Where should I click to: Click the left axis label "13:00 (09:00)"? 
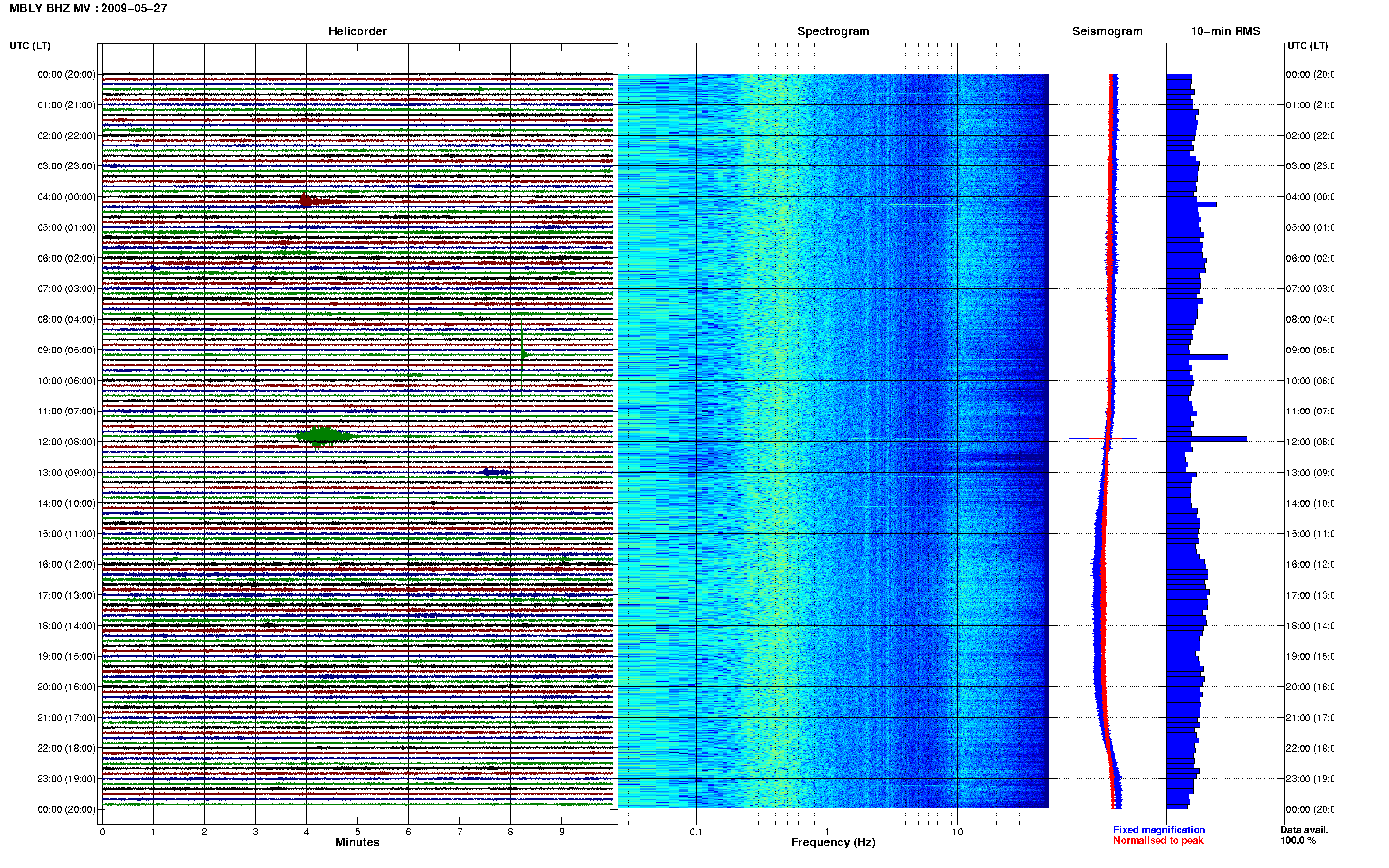(x=66, y=473)
